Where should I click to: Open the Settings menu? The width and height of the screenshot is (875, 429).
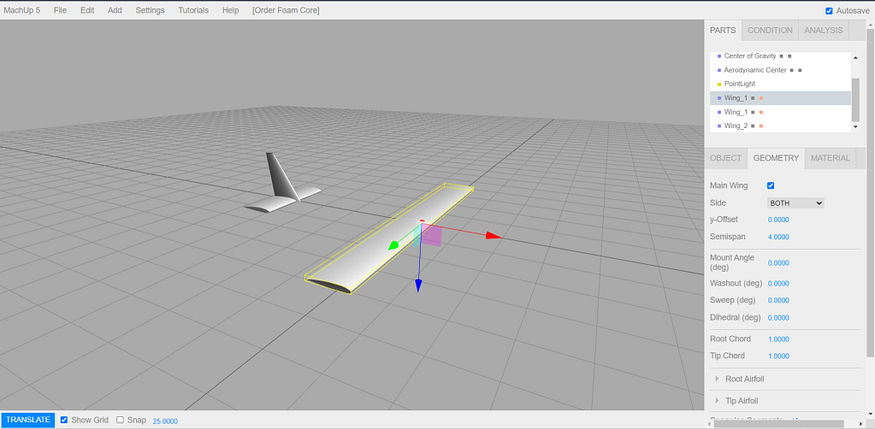pyautogui.click(x=150, y=10)
